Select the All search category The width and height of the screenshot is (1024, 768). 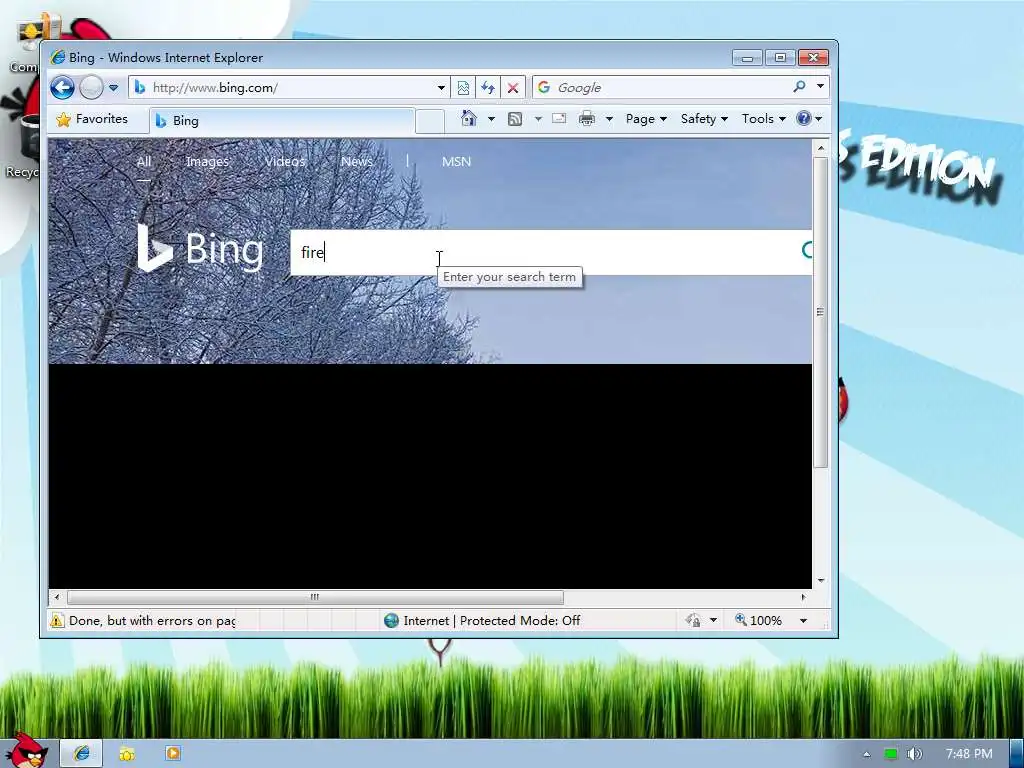[x=144, y=161]
